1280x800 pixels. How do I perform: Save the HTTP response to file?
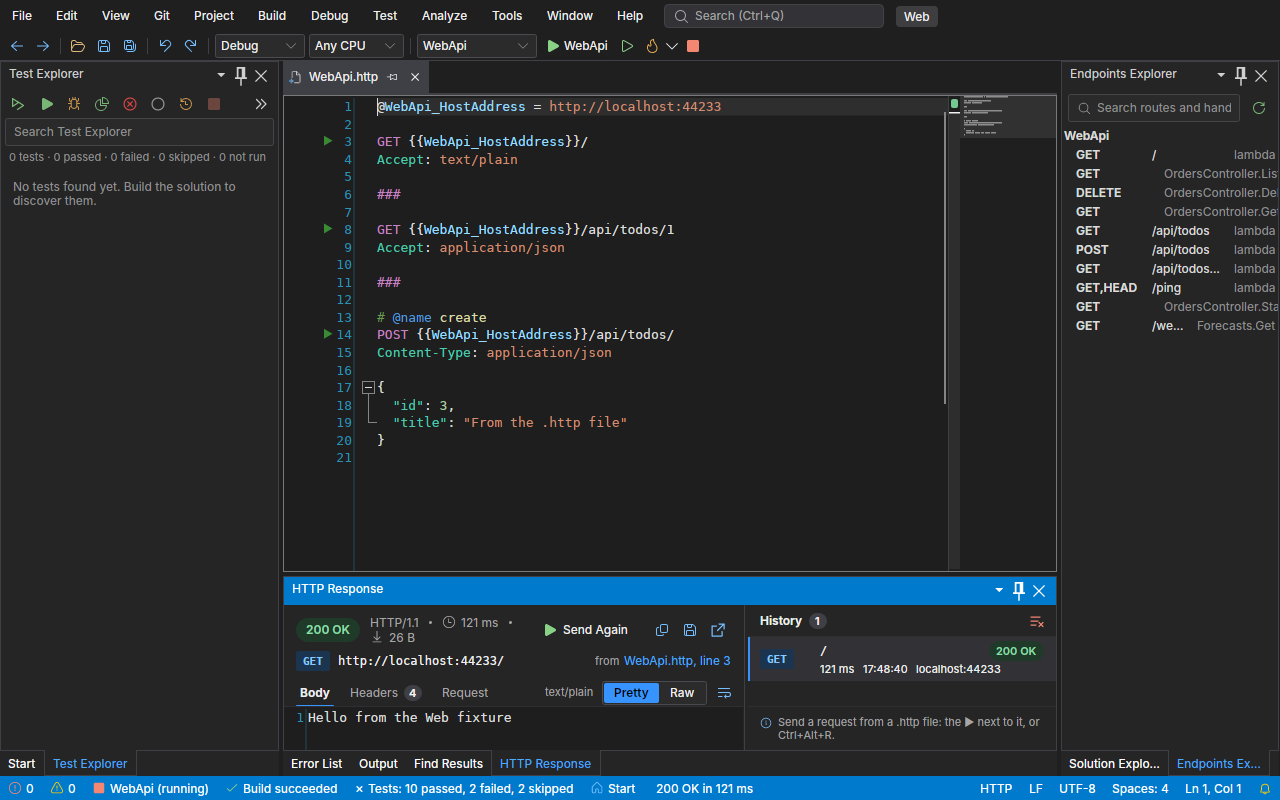690,630
